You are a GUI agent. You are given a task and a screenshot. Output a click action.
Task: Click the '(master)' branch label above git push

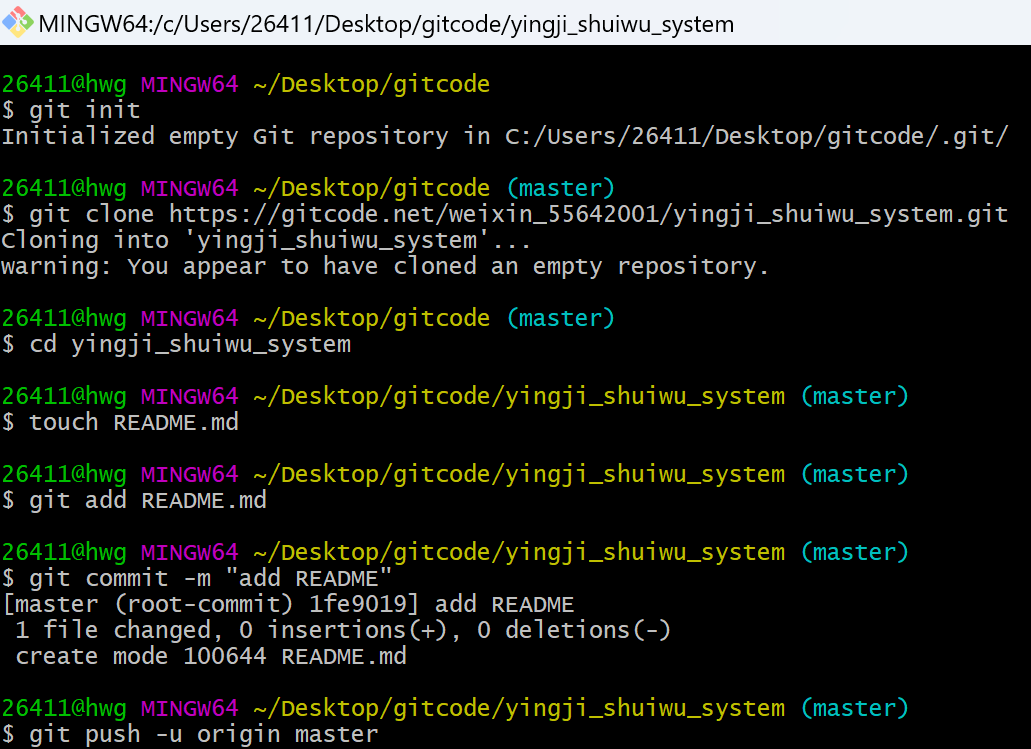[x=854, y=708]
